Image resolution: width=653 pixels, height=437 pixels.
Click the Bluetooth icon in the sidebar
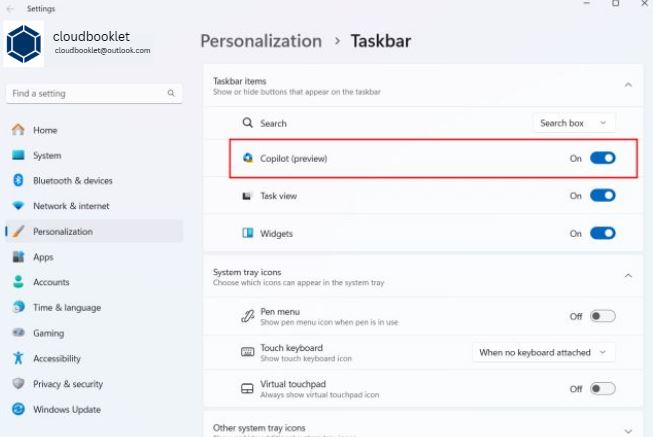click(18, 180)
